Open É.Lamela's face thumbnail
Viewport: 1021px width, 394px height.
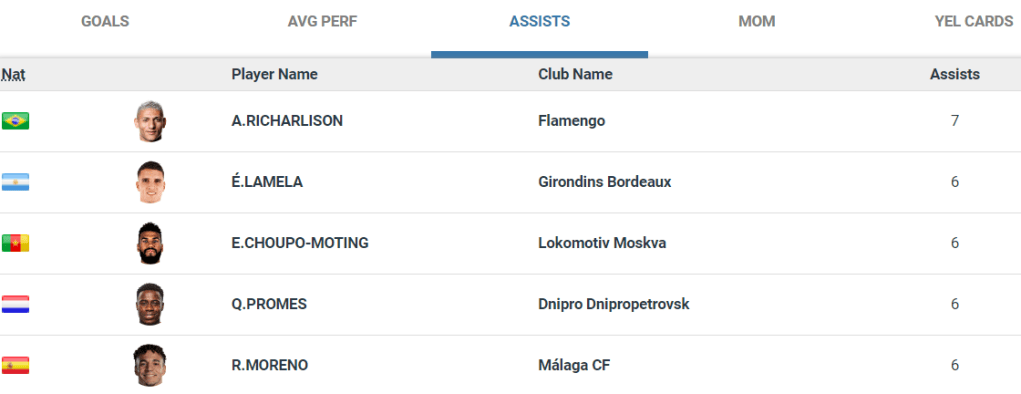coord(150,182)
